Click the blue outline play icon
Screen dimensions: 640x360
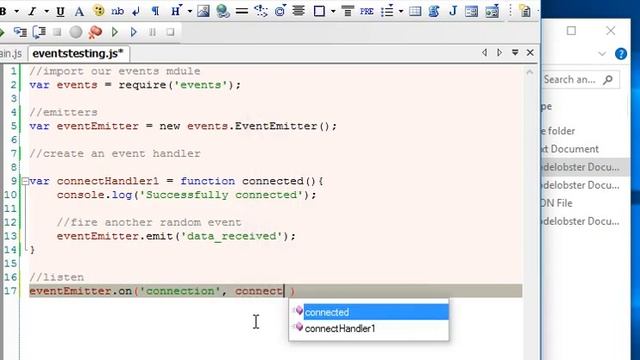coord(133,32)
